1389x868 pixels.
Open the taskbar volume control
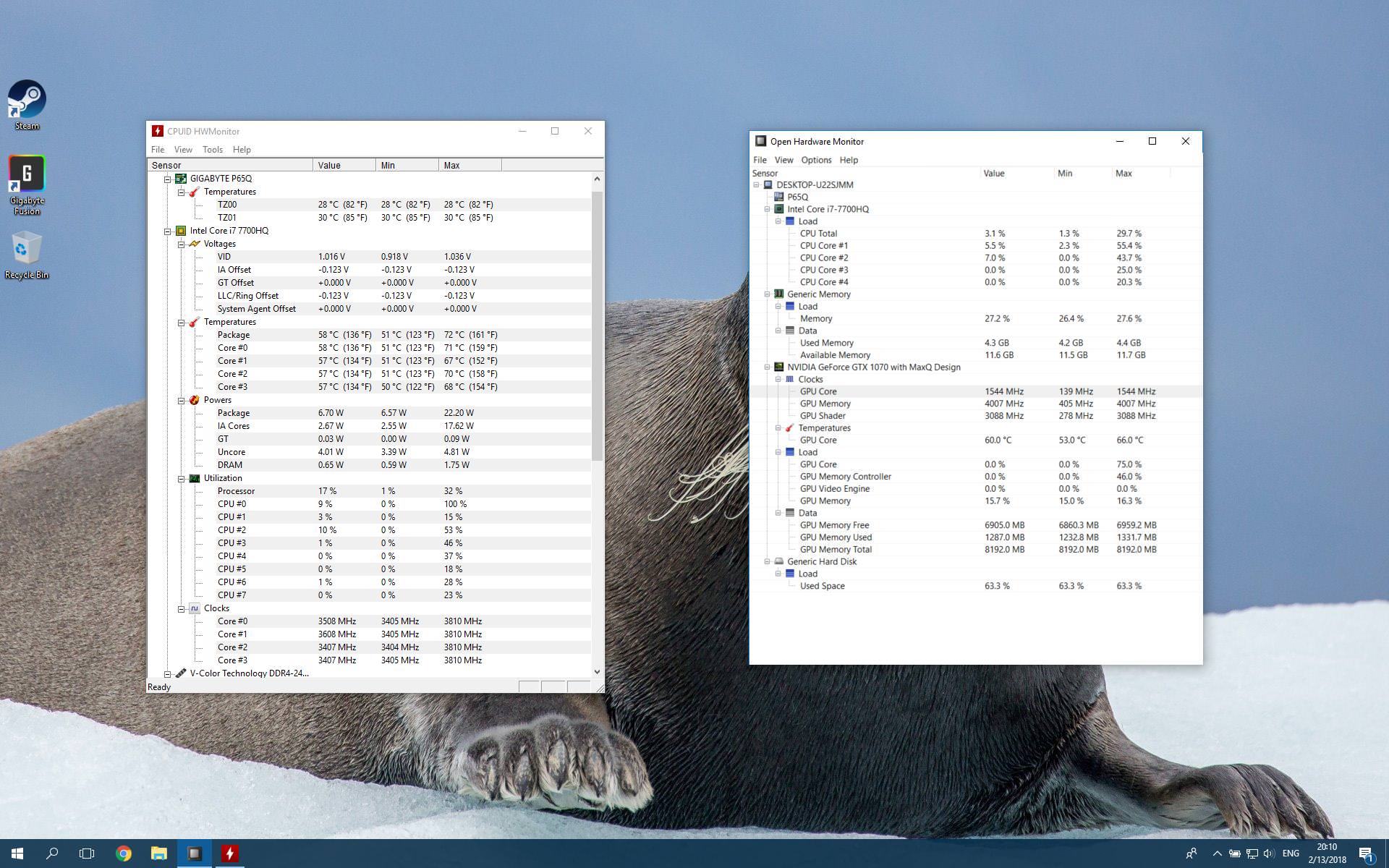[1269, 854]
